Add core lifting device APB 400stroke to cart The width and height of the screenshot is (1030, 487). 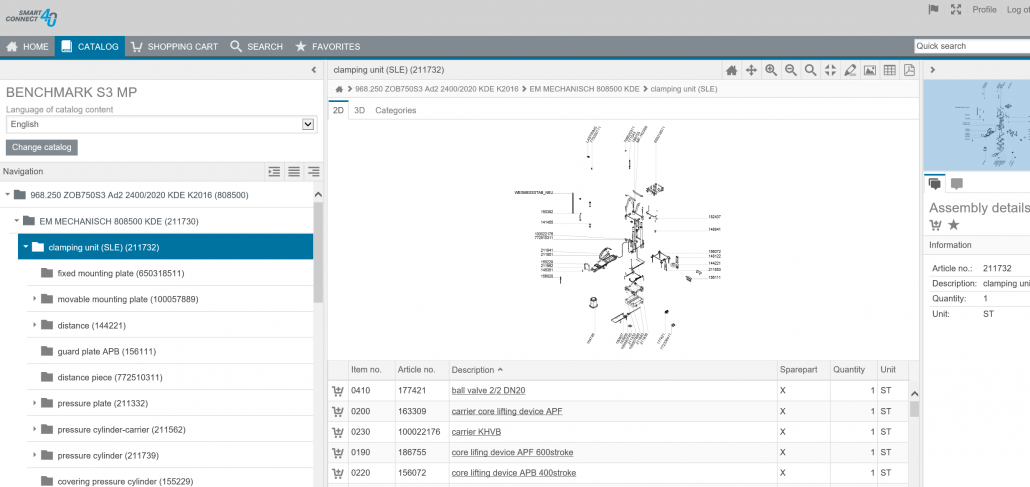click(x=338, y=473)
